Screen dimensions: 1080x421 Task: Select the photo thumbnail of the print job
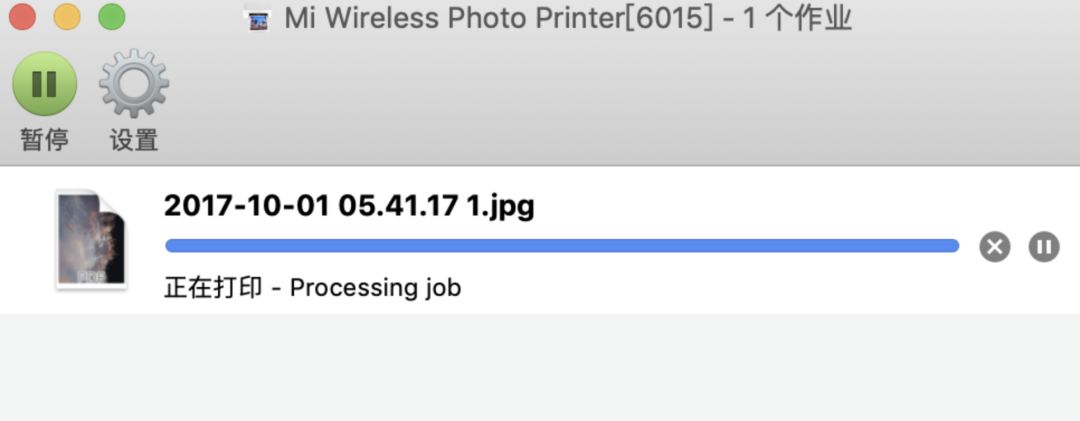[x=90, y=239]
